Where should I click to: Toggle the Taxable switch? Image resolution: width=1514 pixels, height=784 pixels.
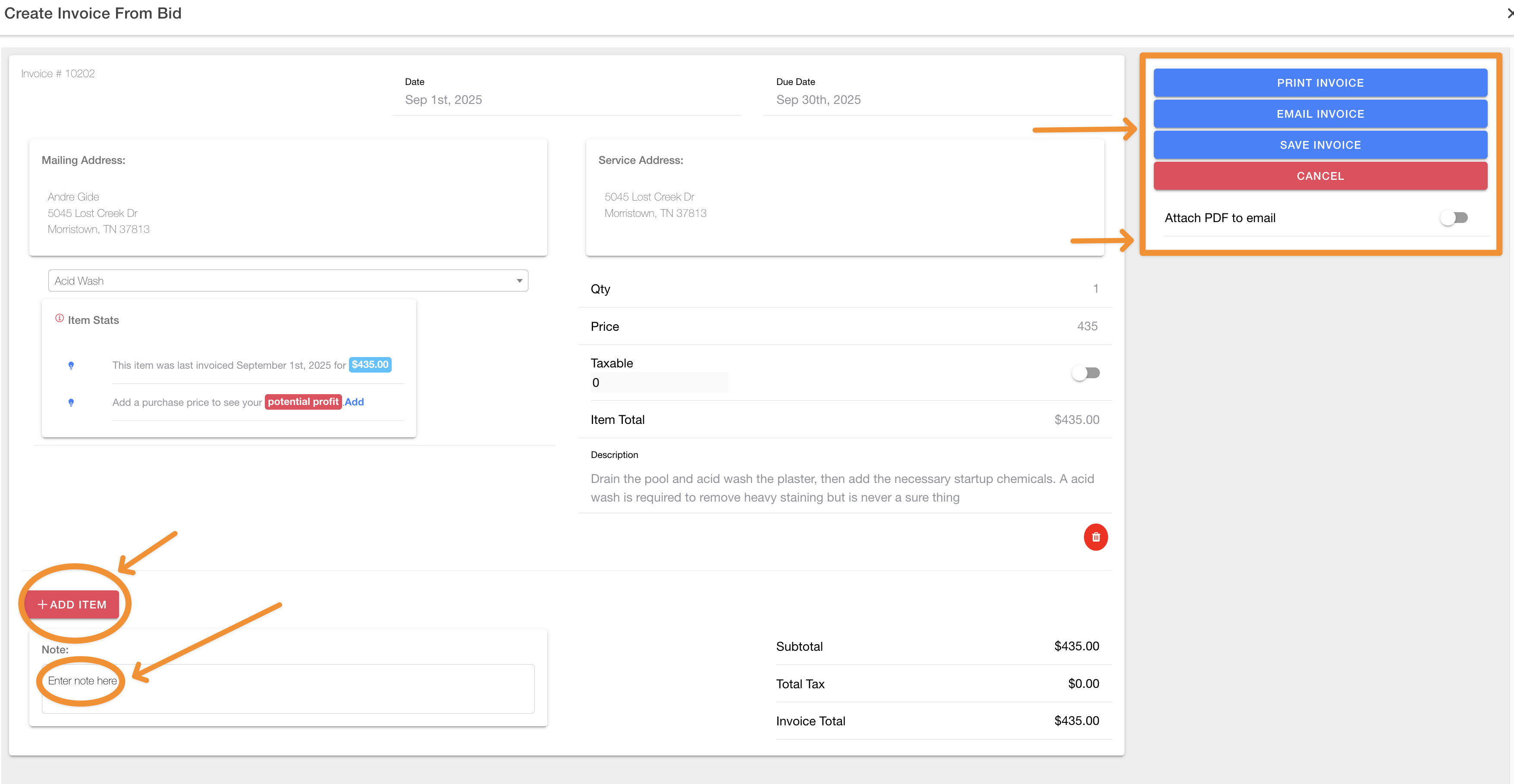tap(1086, 373)
